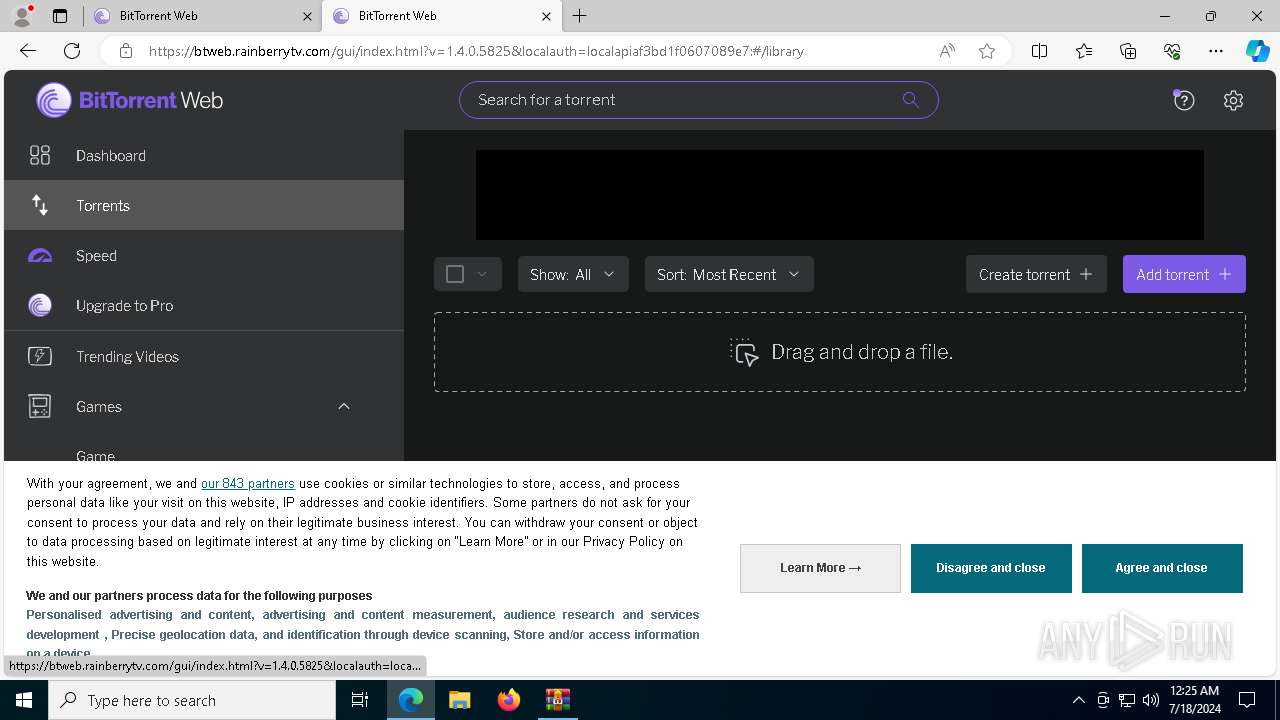Open Browser essentials heart icon
The image size is (1280, 720).
tap(1172, 51)
